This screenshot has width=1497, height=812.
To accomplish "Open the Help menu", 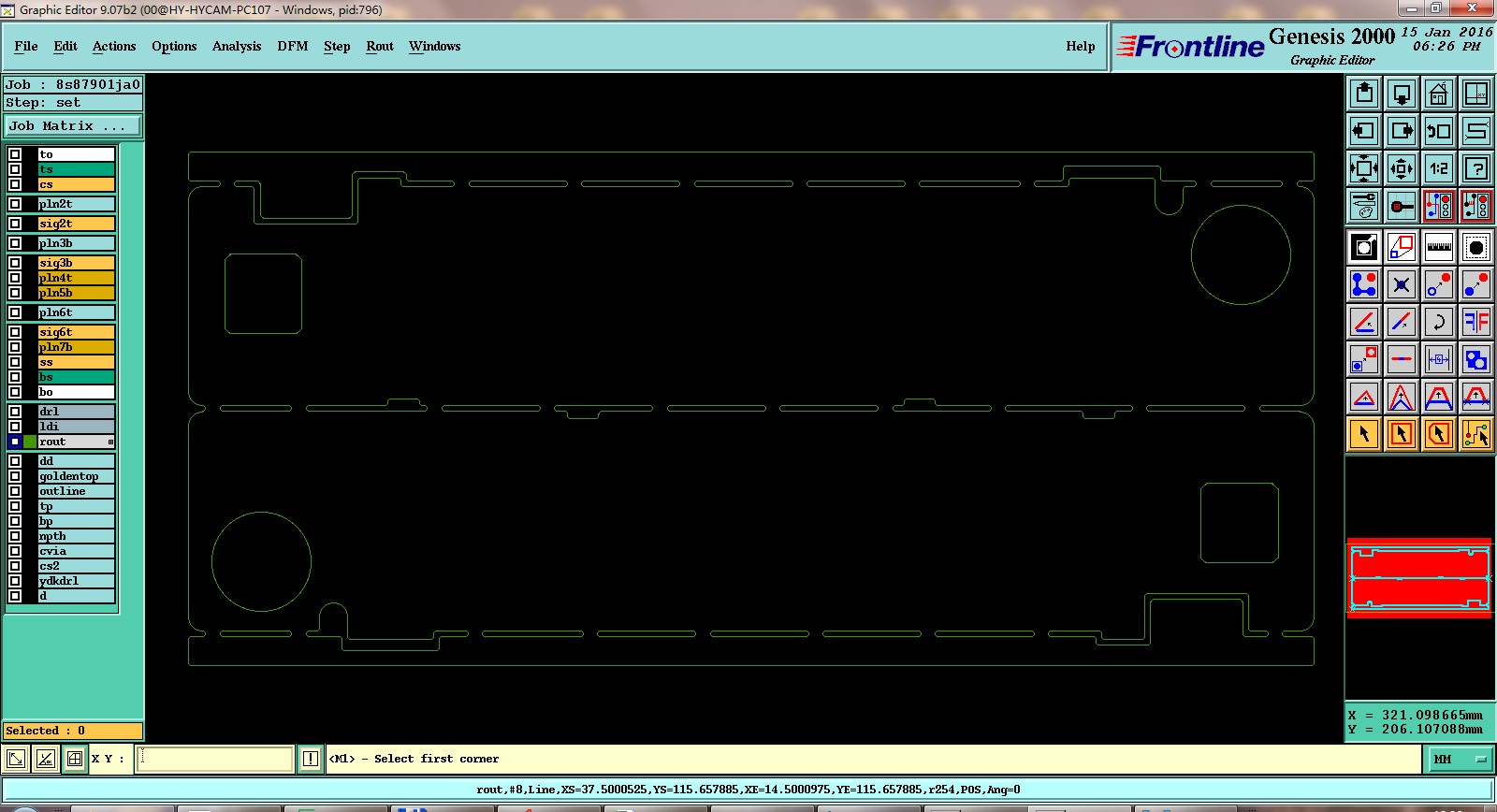I will [1081, 46].
